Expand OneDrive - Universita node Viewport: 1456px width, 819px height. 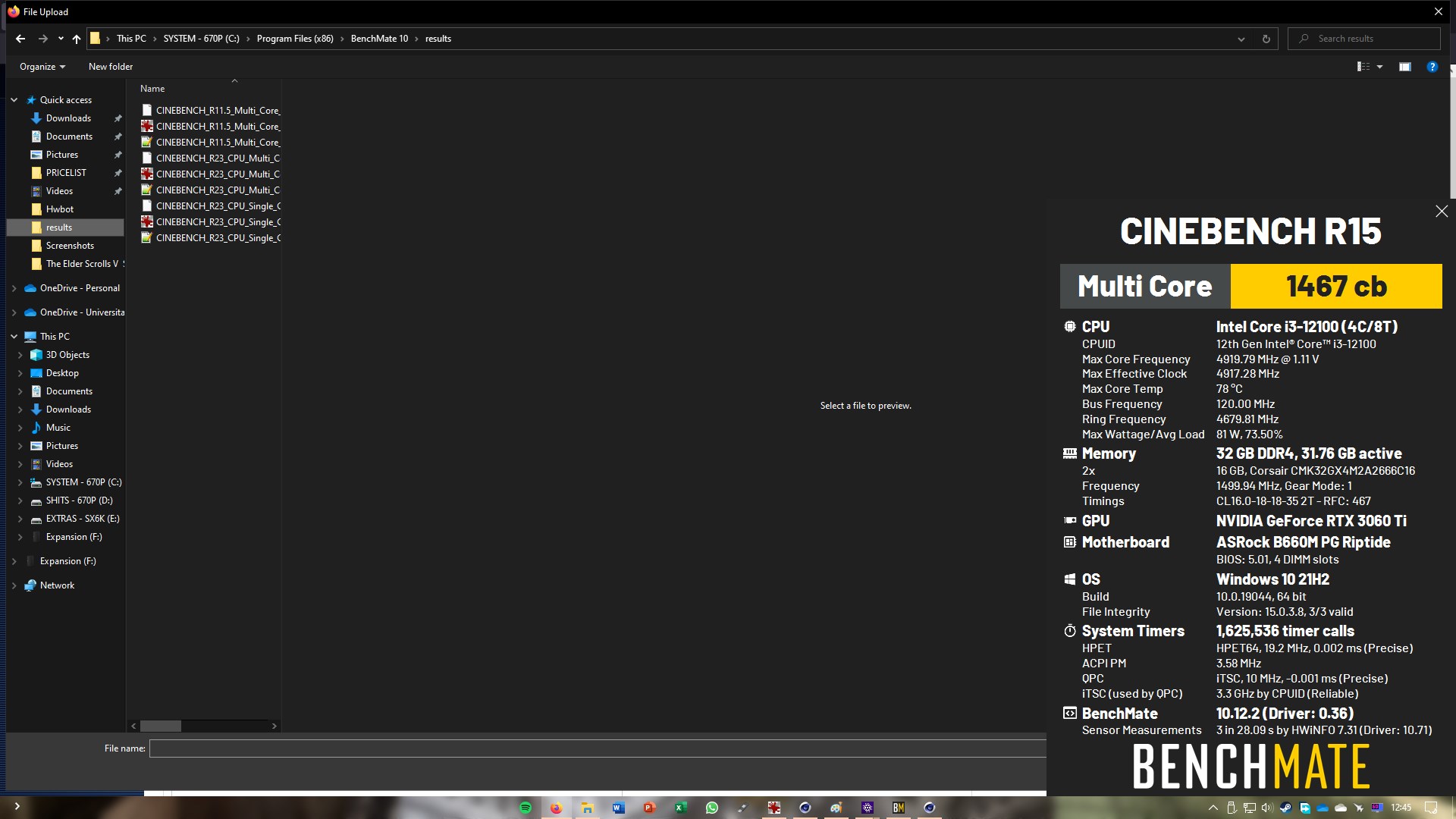click(14, 312)
